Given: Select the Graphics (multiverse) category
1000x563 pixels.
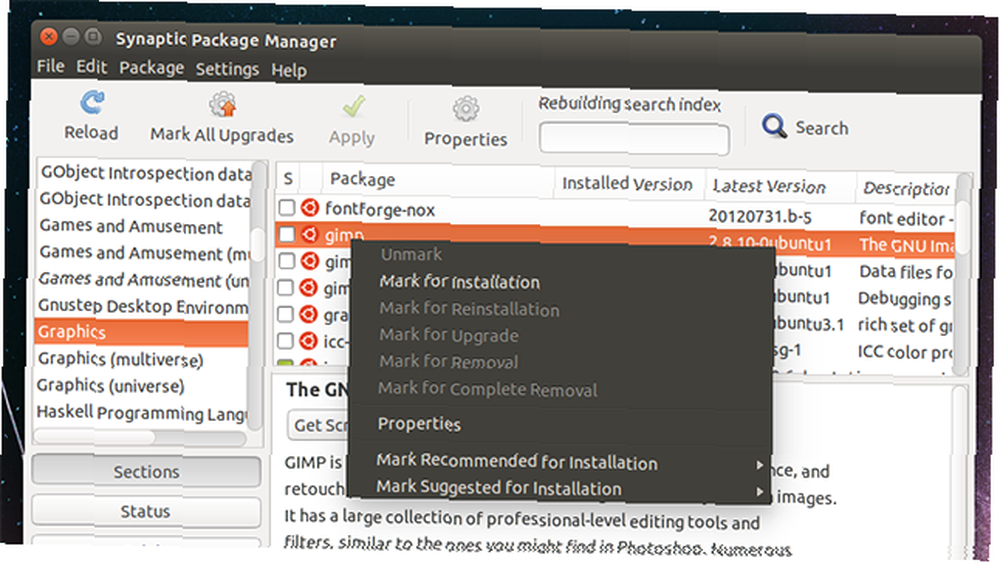Looking at the screenshot, I should (x=121, y=359).
